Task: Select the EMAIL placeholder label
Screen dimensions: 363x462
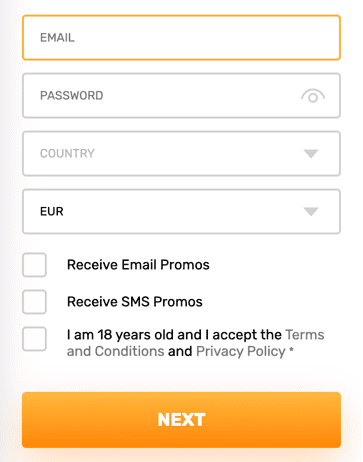Action: (57, 38)
